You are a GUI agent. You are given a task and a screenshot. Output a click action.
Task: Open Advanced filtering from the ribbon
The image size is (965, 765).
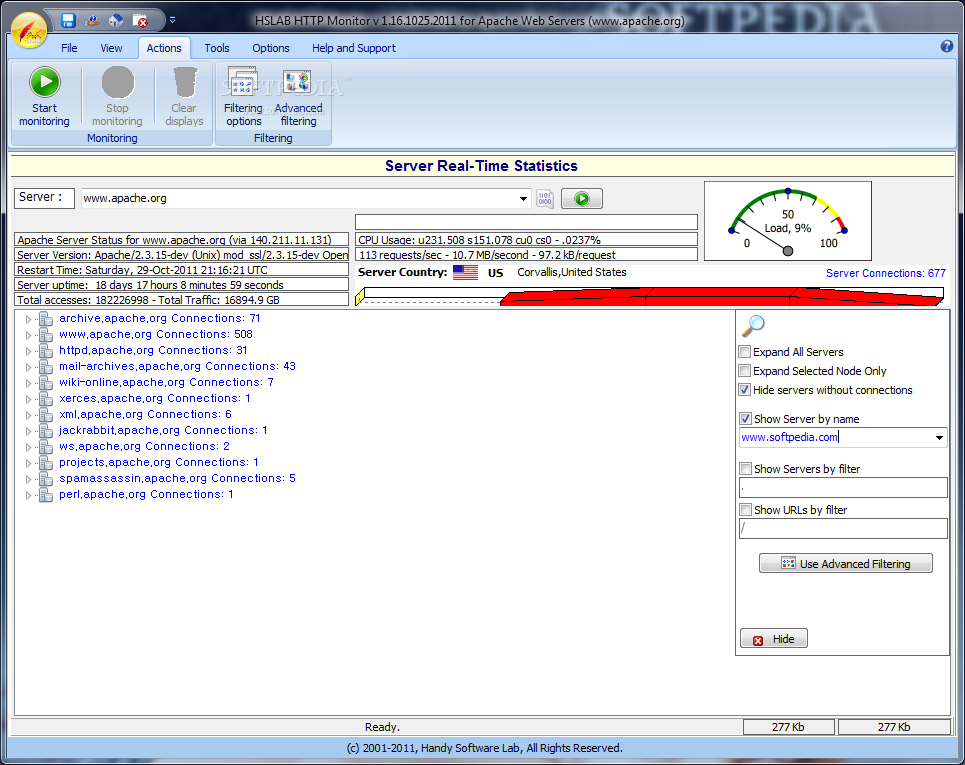pos(298,97)
